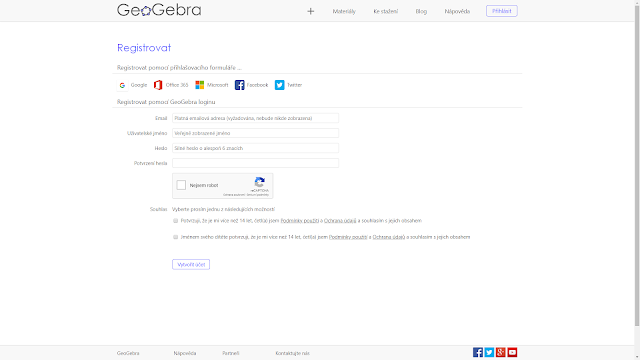Register with the Facebook icon

240,85
